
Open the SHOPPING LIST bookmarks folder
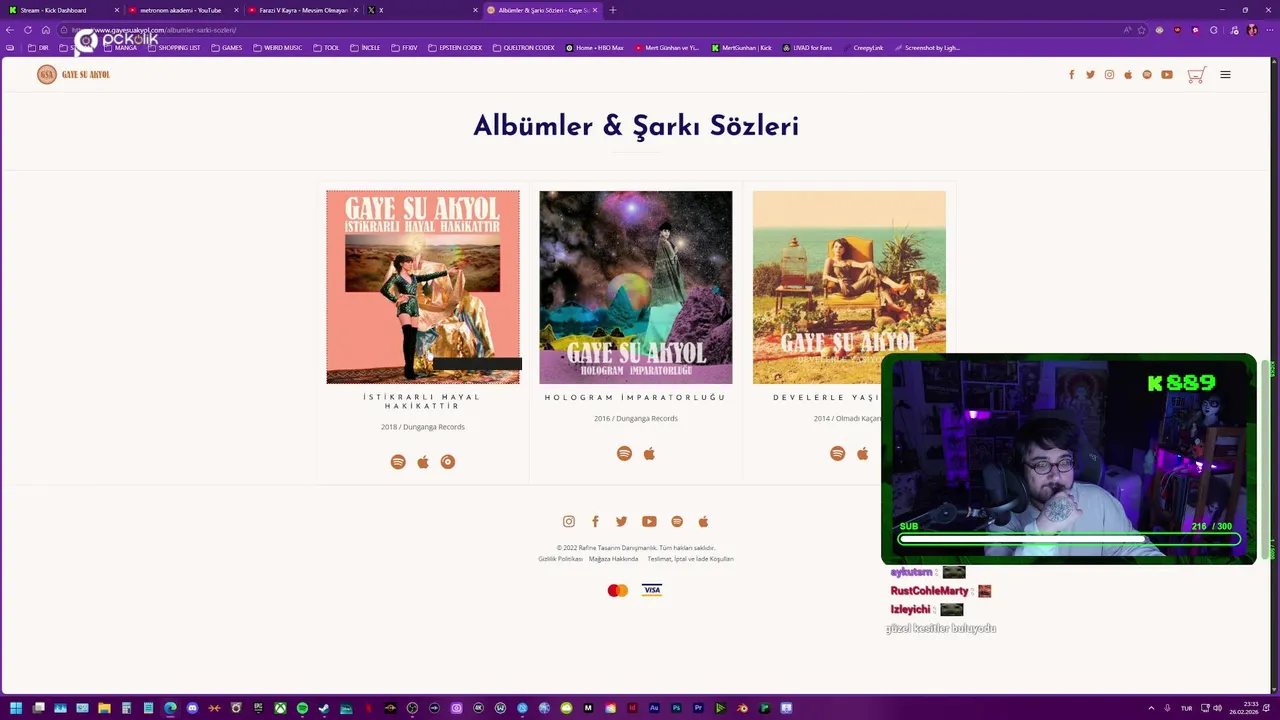pyautogui.click(x=173, y=48)
